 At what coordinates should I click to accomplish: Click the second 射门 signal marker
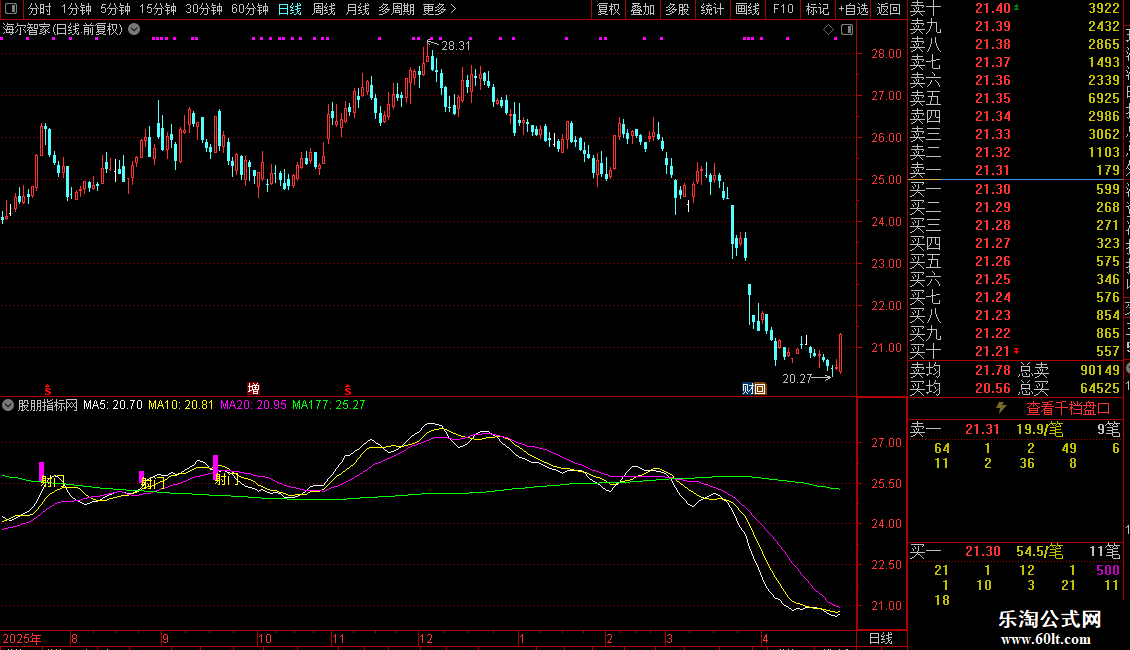coord(153,483)
